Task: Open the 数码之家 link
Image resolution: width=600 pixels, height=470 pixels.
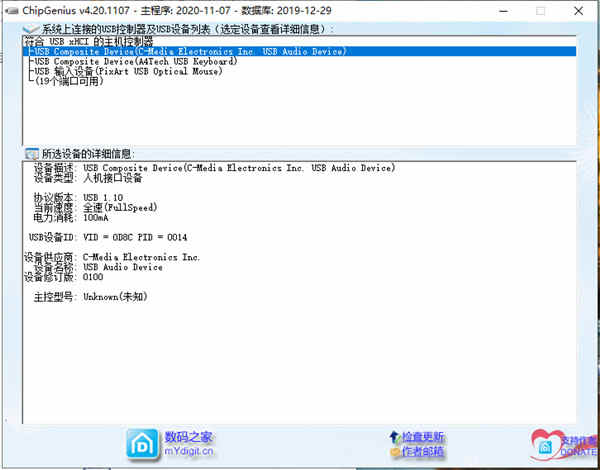Action: pyautogui.click(x=188, y=437)
